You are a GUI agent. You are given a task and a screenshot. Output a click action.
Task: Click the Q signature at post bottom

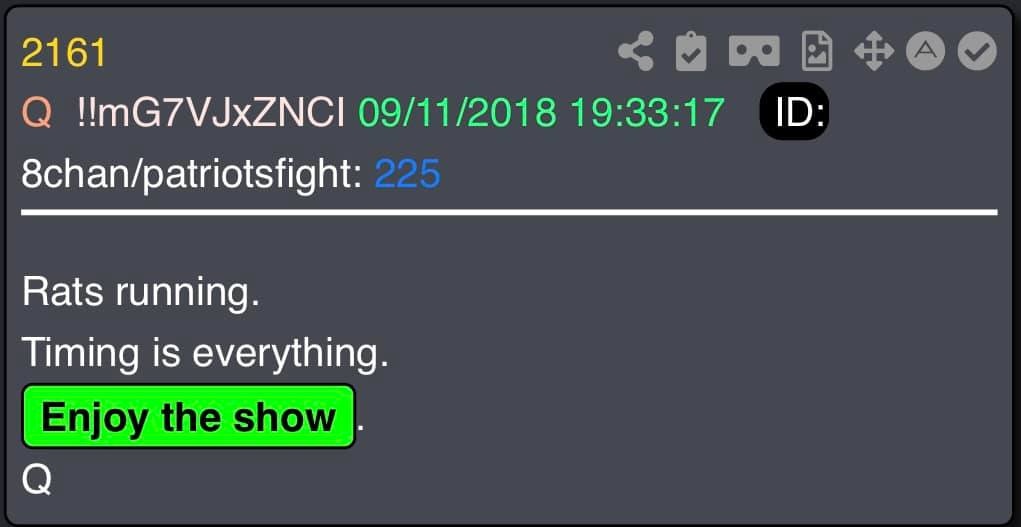tap(36, 481)
